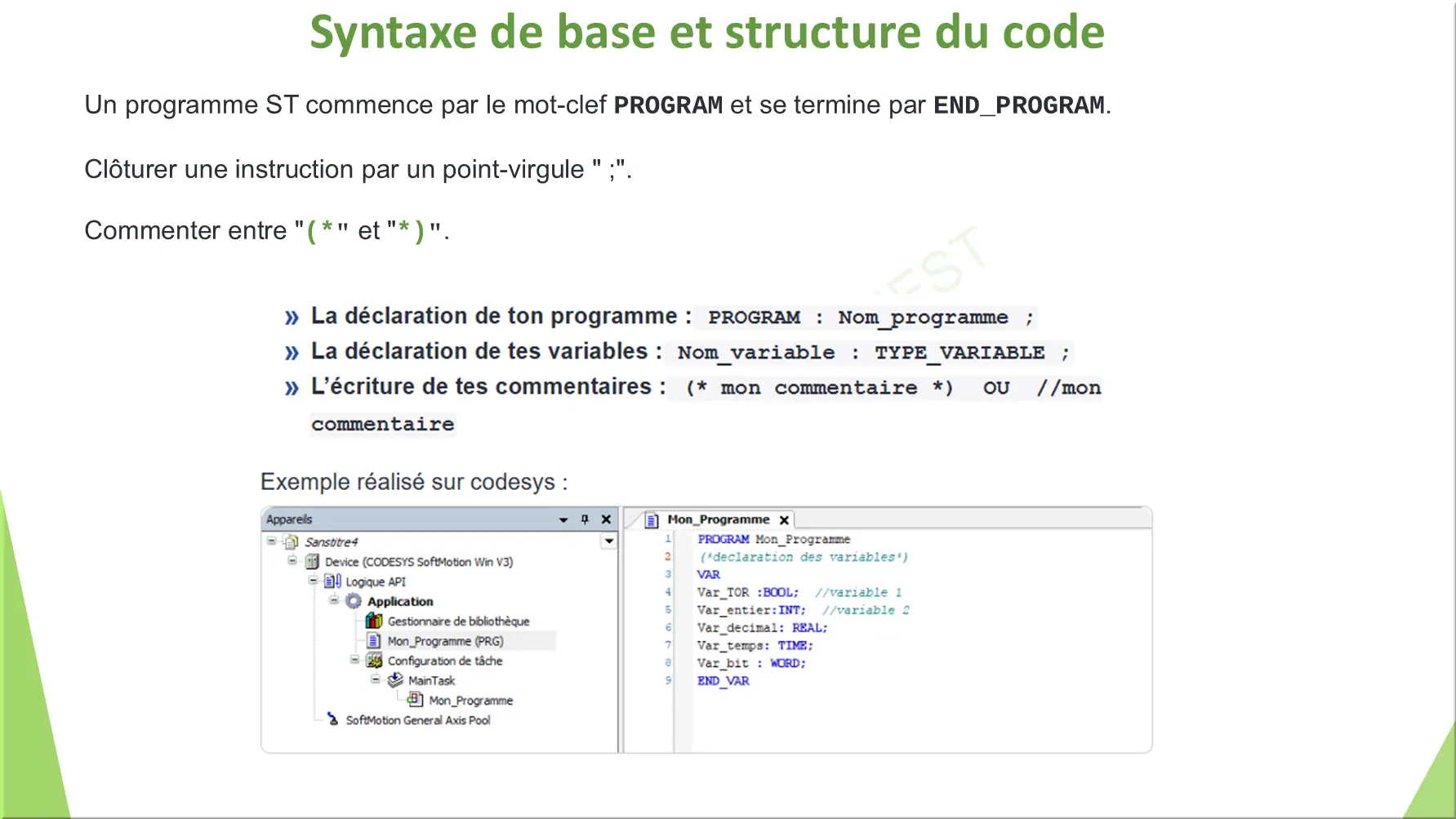The width and height of the screenshot is (1456, 819).
Task: Select Mon_Programme (PRG) in the tree
Action: (445, 641)
